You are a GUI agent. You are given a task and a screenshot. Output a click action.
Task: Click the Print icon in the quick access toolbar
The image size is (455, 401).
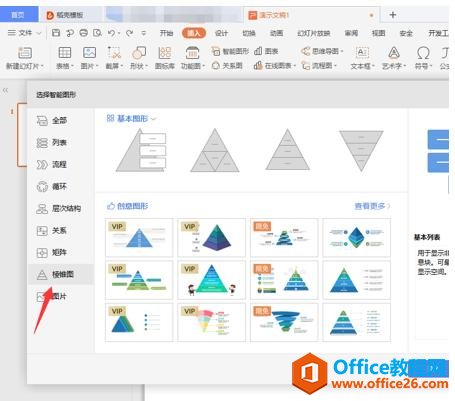83,33
